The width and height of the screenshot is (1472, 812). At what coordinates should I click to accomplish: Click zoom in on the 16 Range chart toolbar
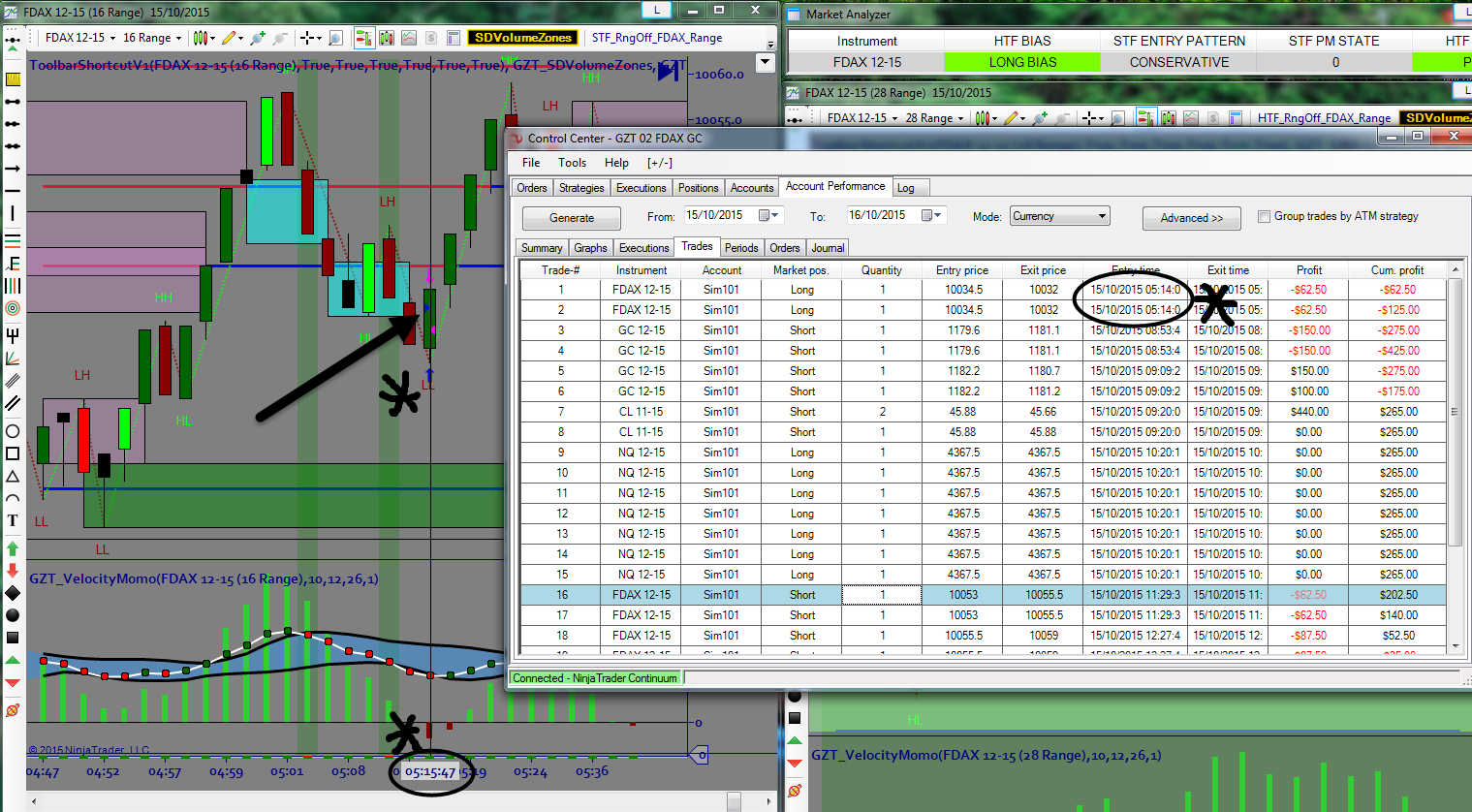[x=258, y=38]
